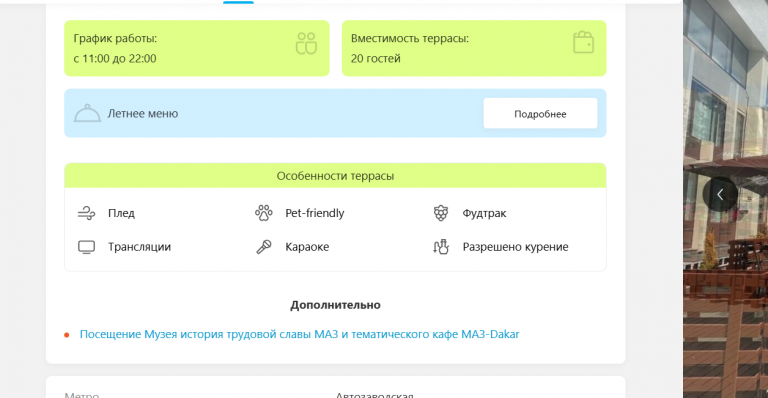Click the cloche icon beside Летнее меню
The height and width of the screenshot is (398, 768).
[x=87, y=113]
